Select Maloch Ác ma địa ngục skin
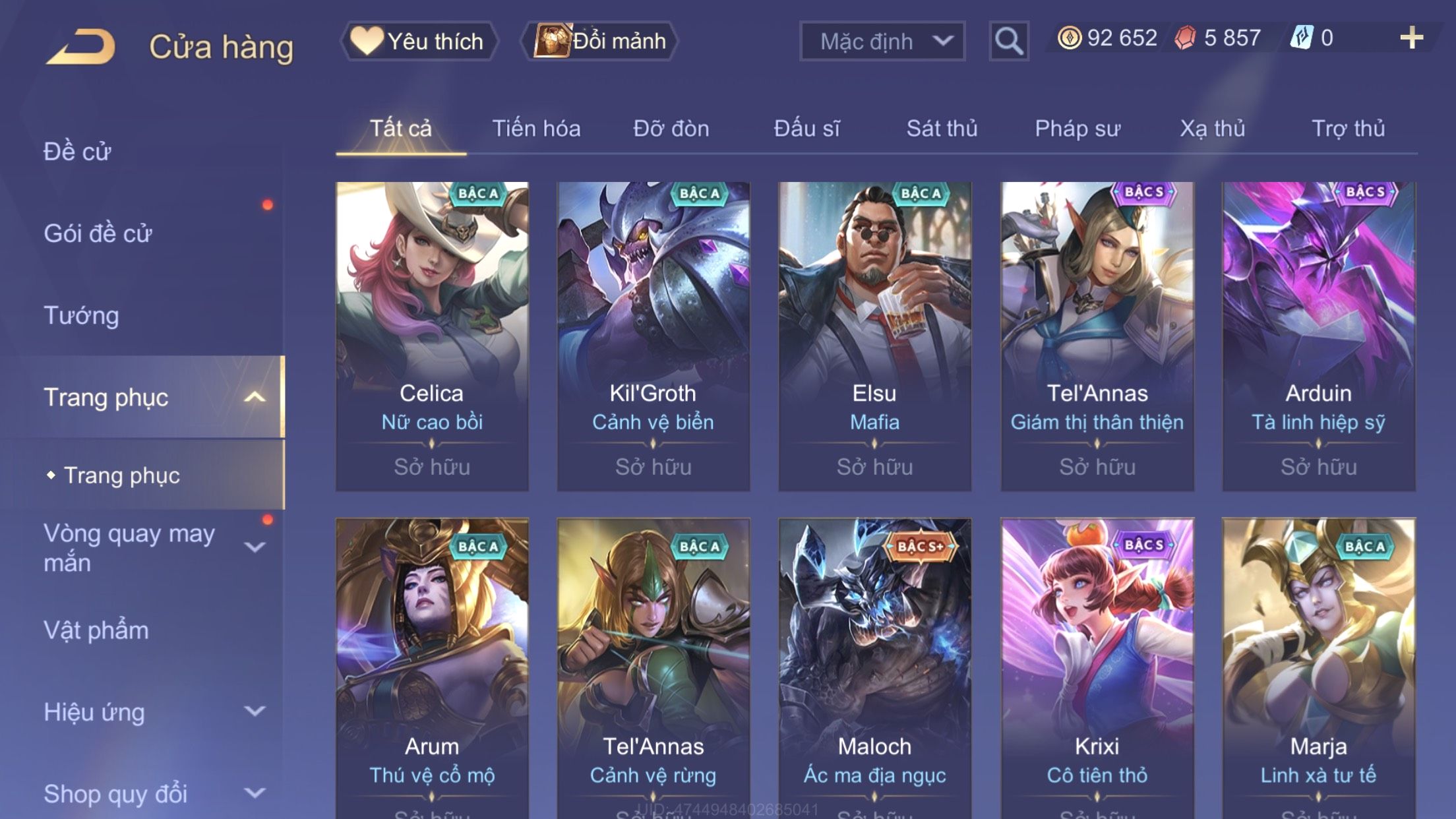 tap(874, 668)
